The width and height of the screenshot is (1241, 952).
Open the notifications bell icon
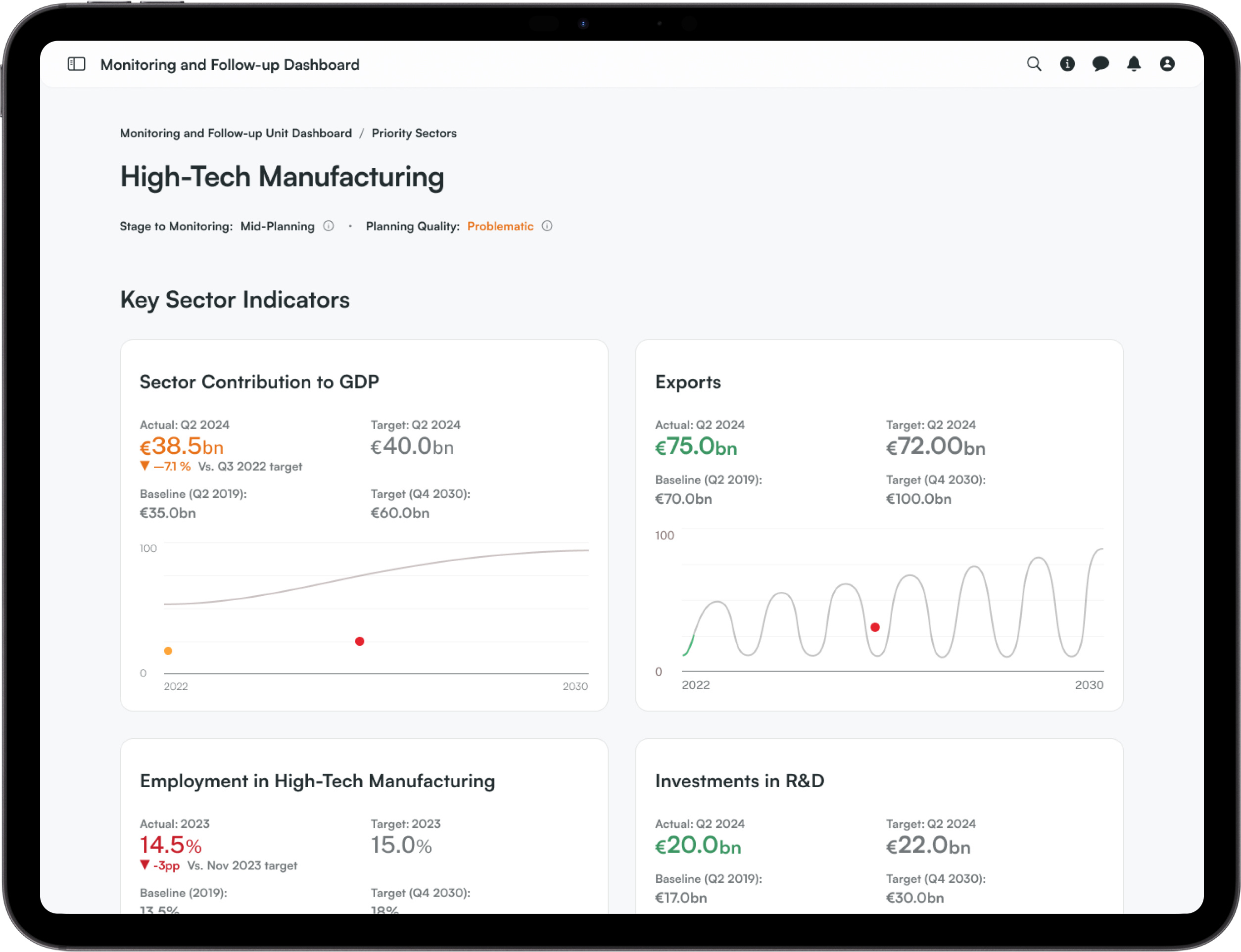click(x=1134, y=64)
